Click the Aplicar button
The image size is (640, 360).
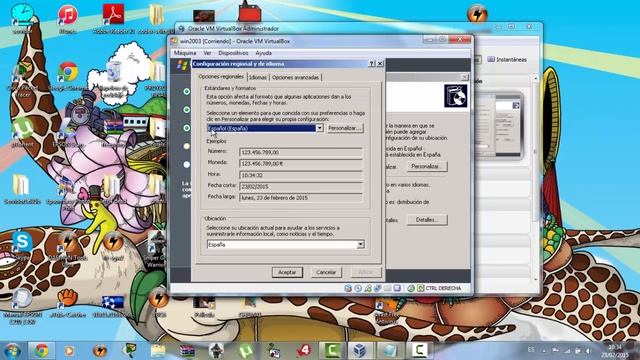[x=366, y=272]
